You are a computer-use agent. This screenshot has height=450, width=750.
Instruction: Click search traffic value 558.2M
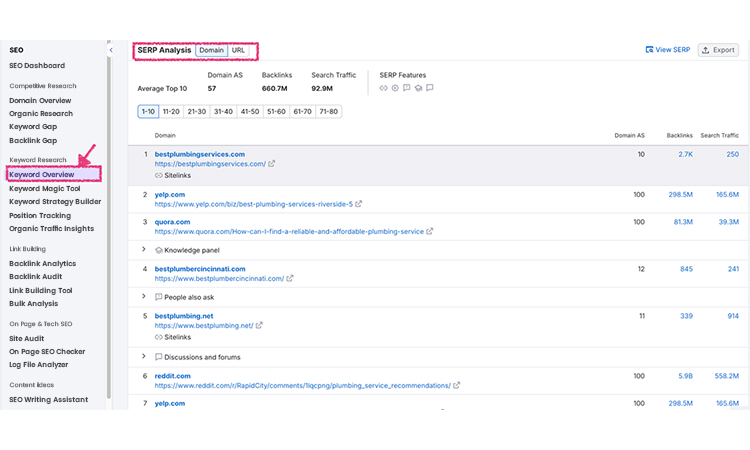tap(727, 376)
